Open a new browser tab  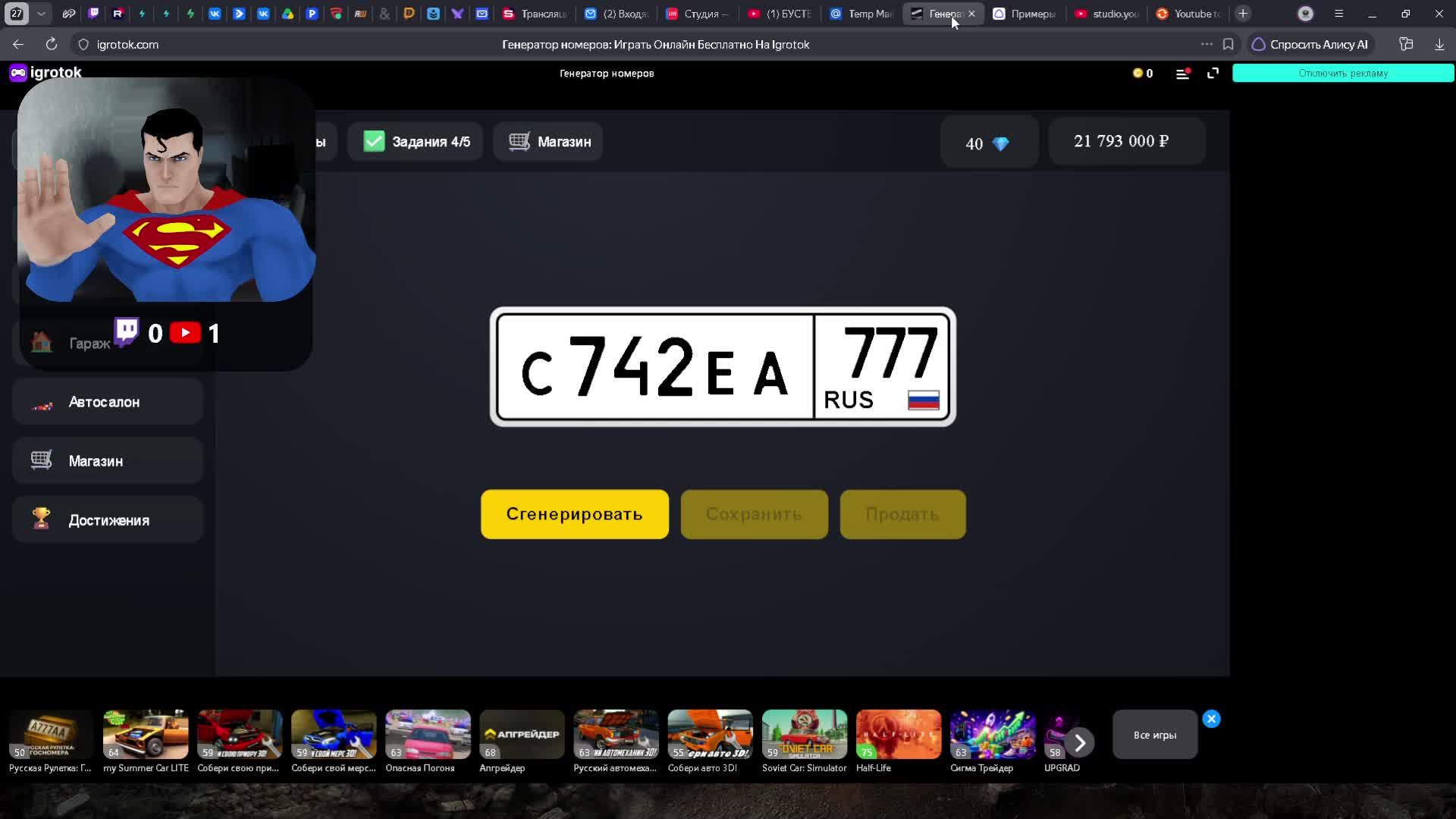click(1243, 14)
